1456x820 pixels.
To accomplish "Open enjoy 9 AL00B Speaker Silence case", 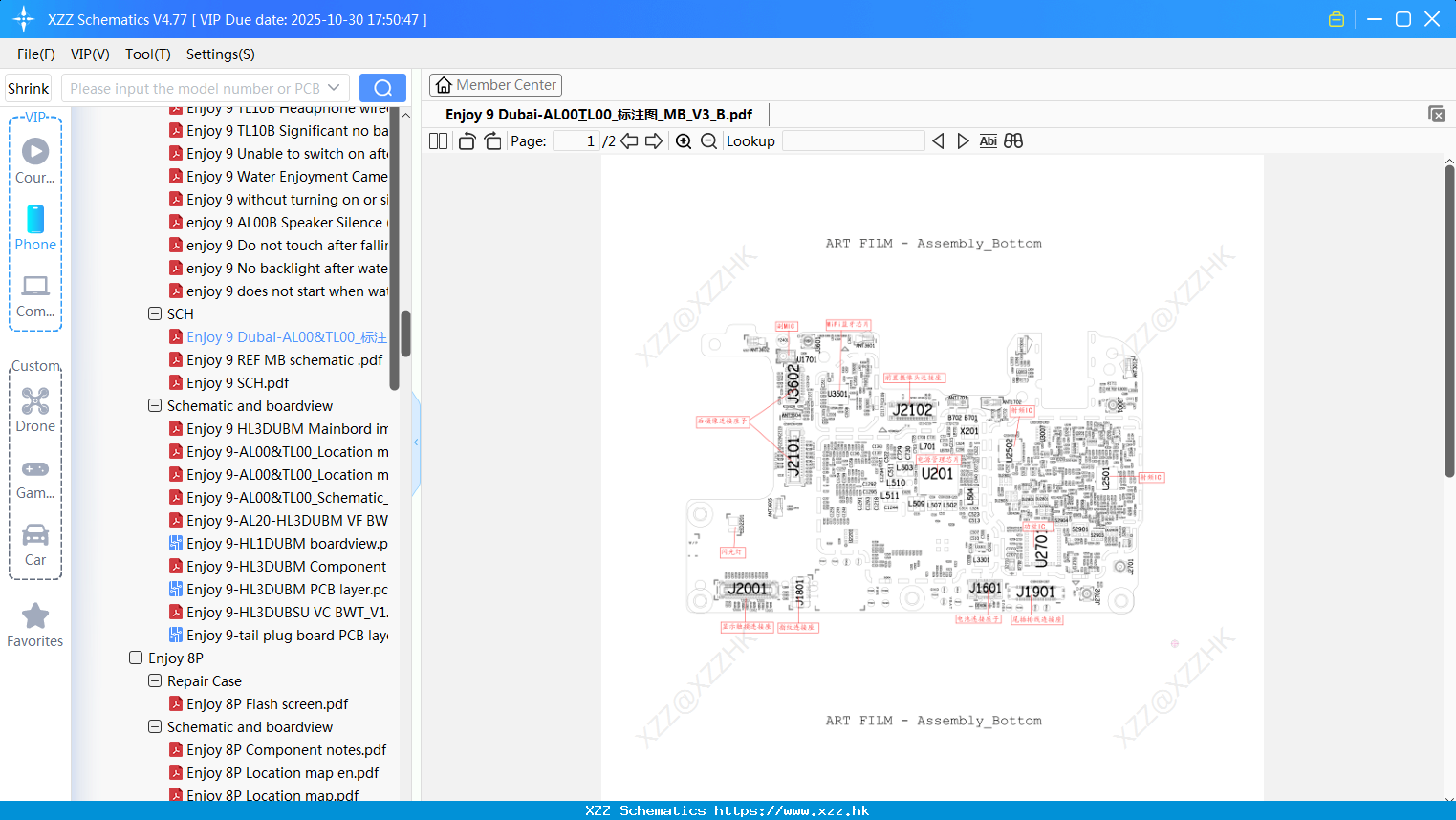I will coord(287,223).
